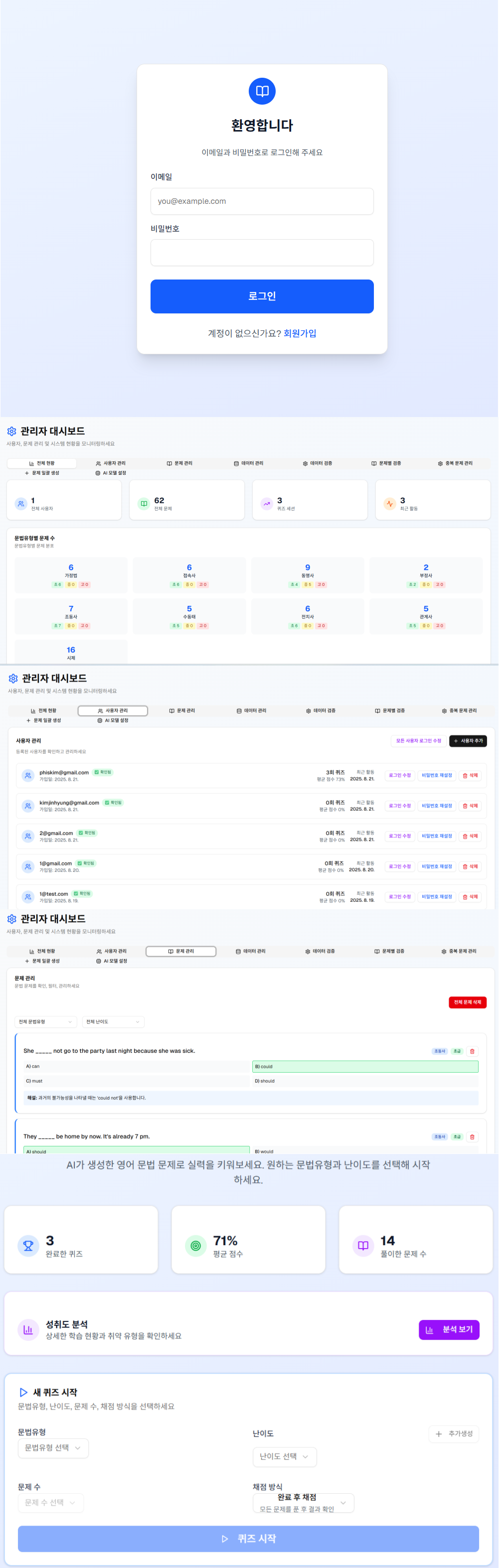Click the purple book icon beside 풀이한 문제 수
Viewport: 499px width, 1568px height.
(x=363, y=1246)
